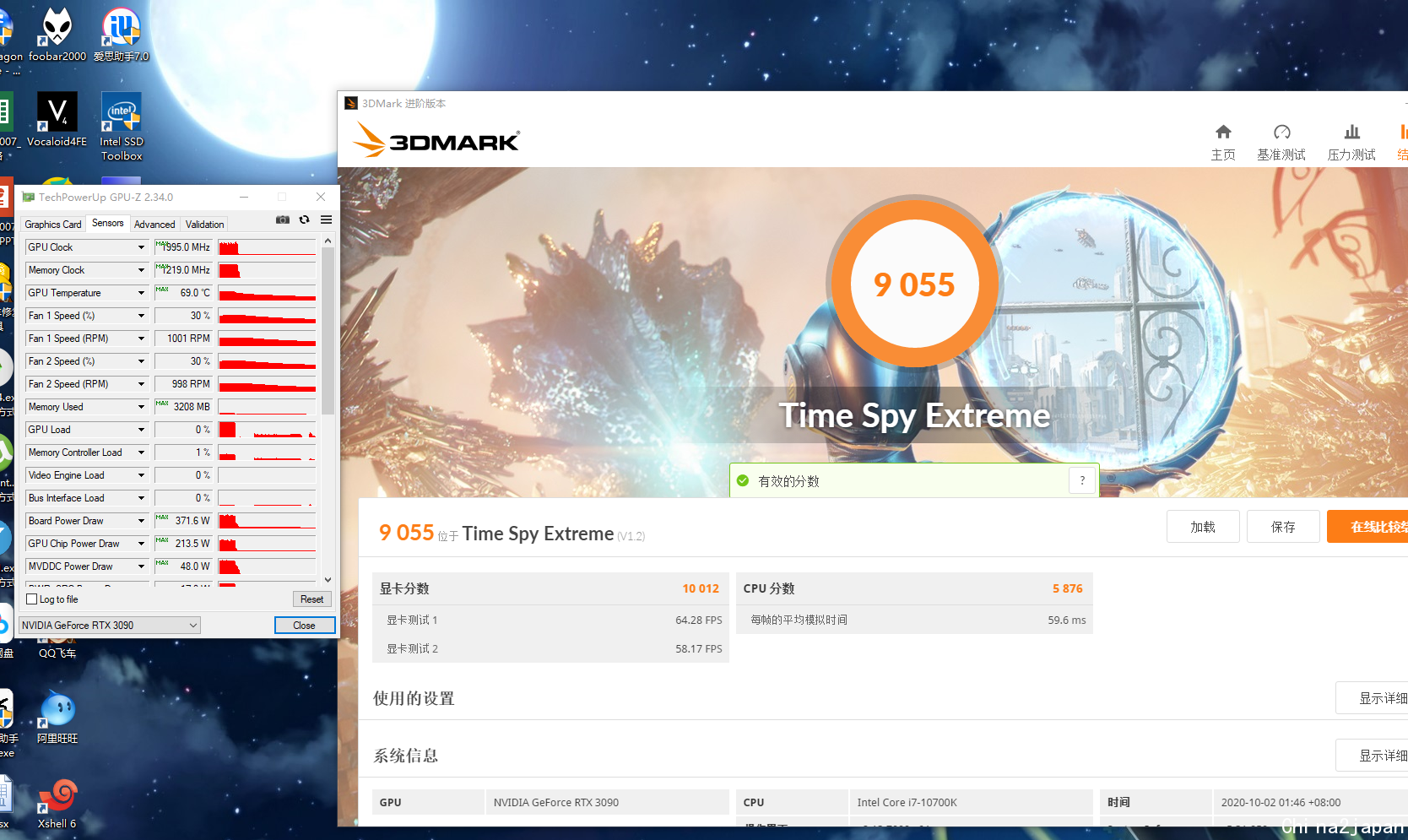Image resolution: width=1408 pixels, height=840 pixels.
Task: Open Vocaloid4FE desktop shortcut
Action: [57, 119]
